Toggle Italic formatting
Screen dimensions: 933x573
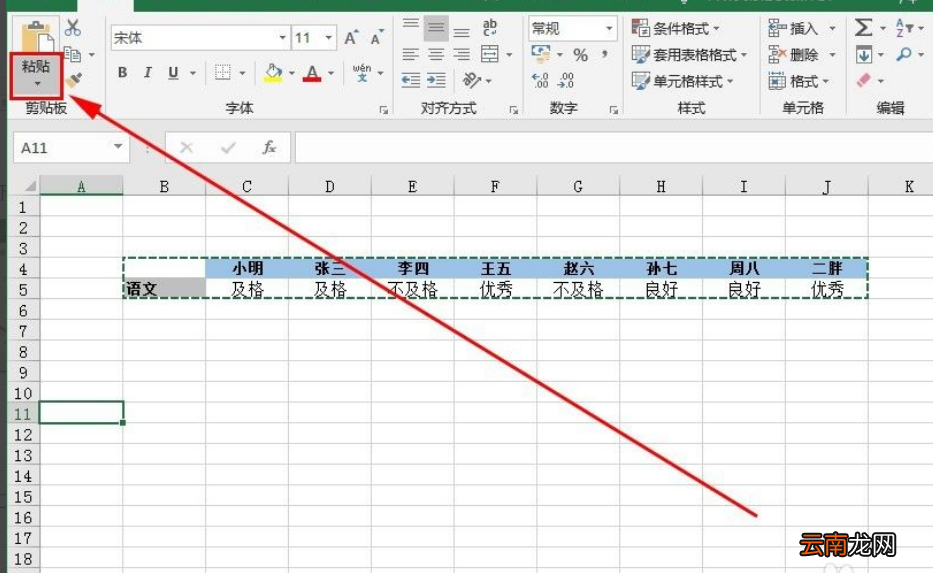point(148,73)
